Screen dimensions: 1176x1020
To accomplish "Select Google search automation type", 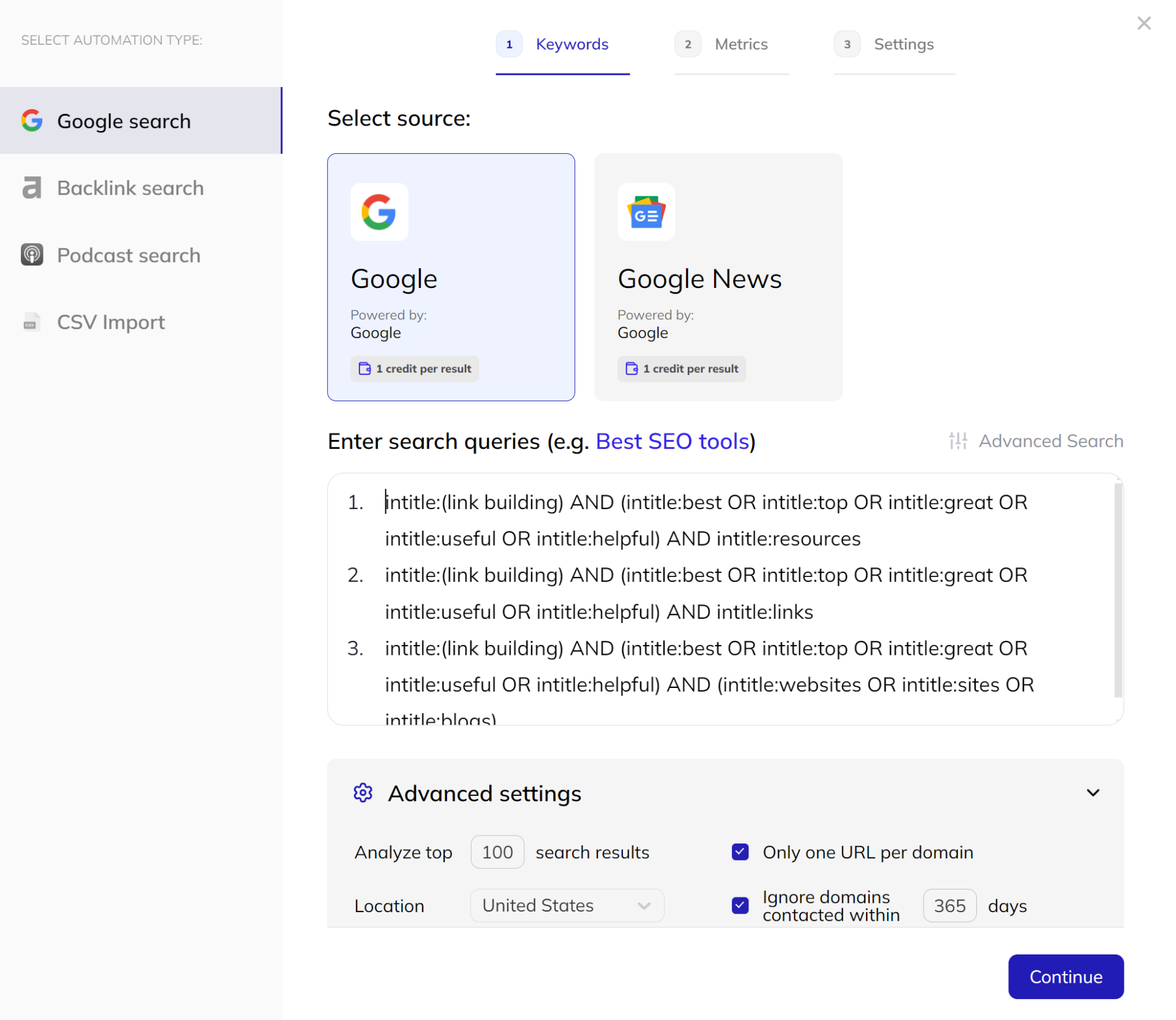I will (x=141, y=121).
